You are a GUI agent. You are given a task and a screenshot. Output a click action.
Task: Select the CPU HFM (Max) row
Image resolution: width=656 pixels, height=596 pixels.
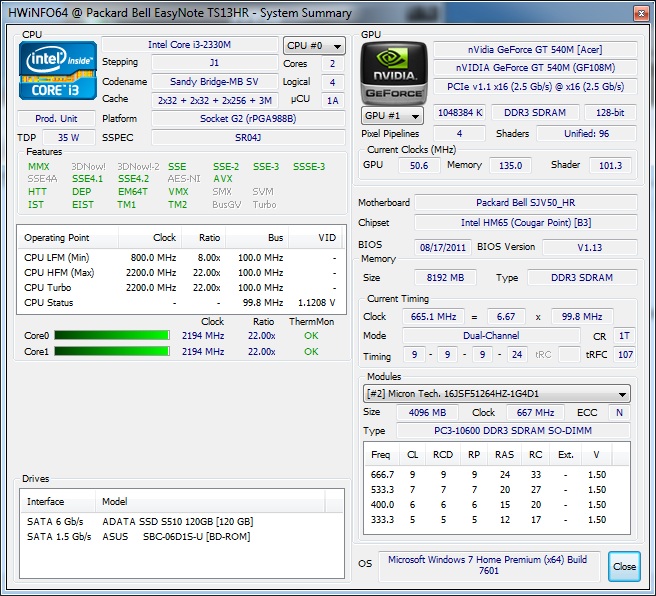click(x=181, y=273)
